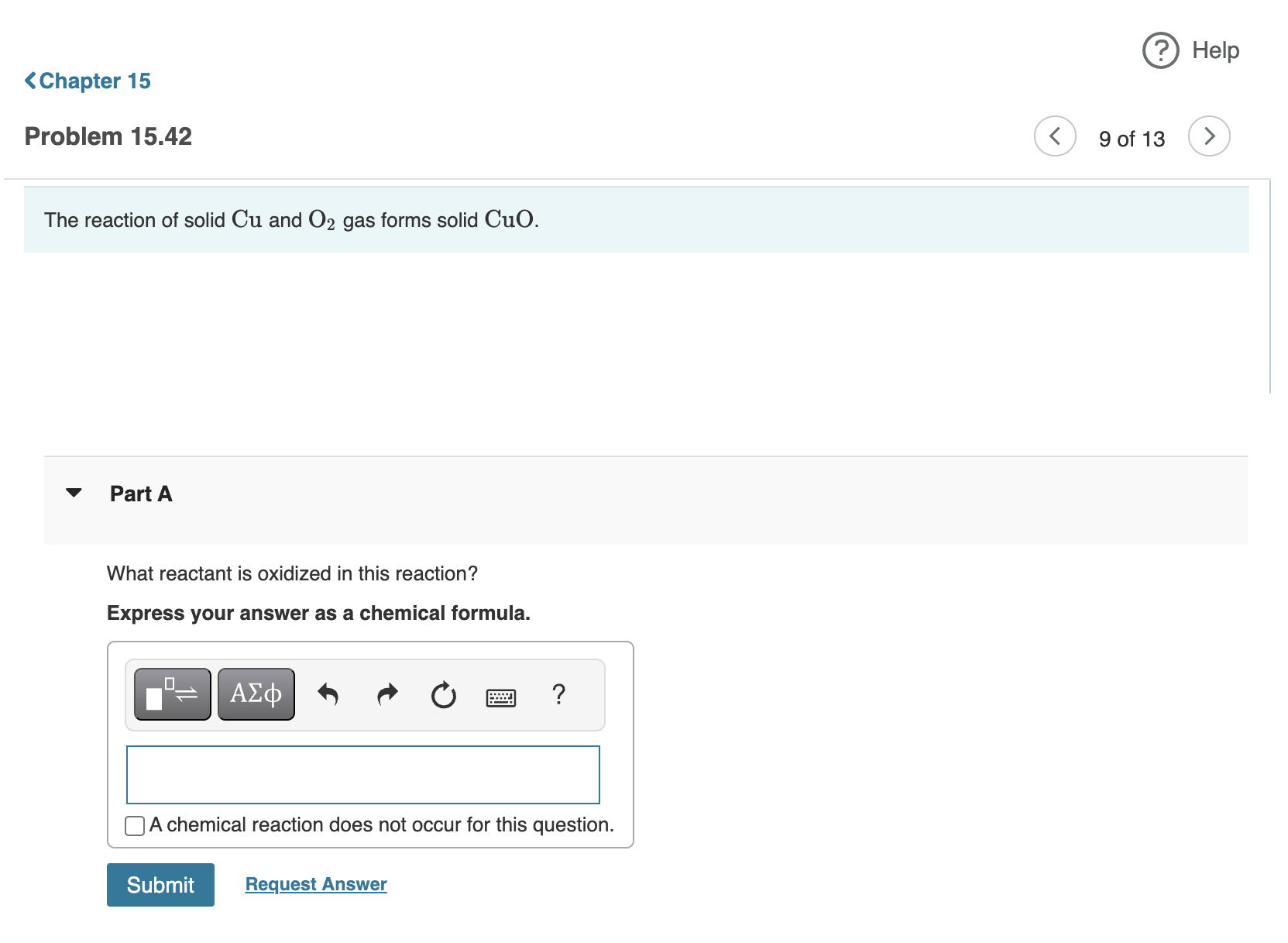Reset the answer field
Image resolution: width=1288 pixels, height=943 pixels.
coord(443,695)
